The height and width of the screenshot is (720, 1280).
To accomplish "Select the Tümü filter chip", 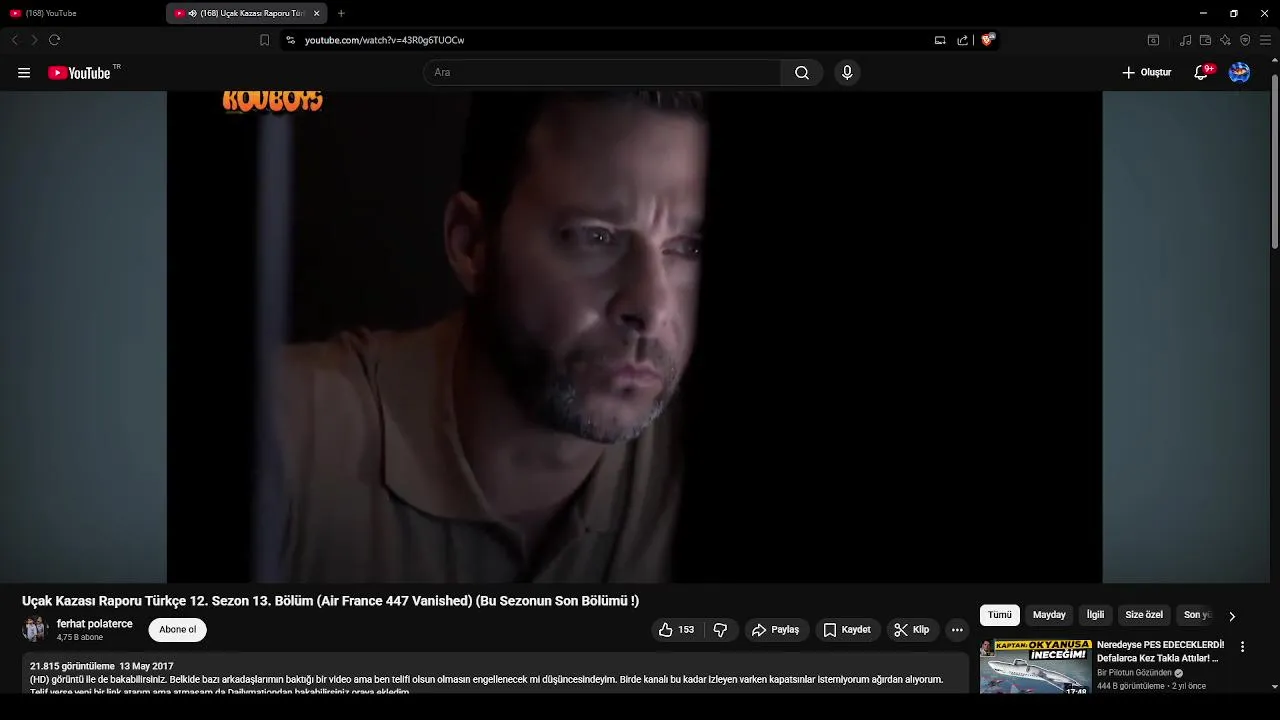I will (1000, 615).
